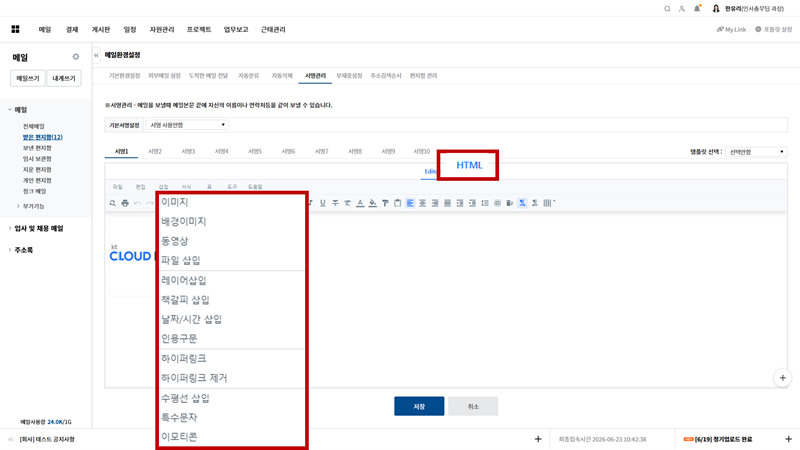The width and height of the screenshot is (800, 450).
Task: Click the find/replace icon in editor toolbar
Action: click(x=113, y=203)
